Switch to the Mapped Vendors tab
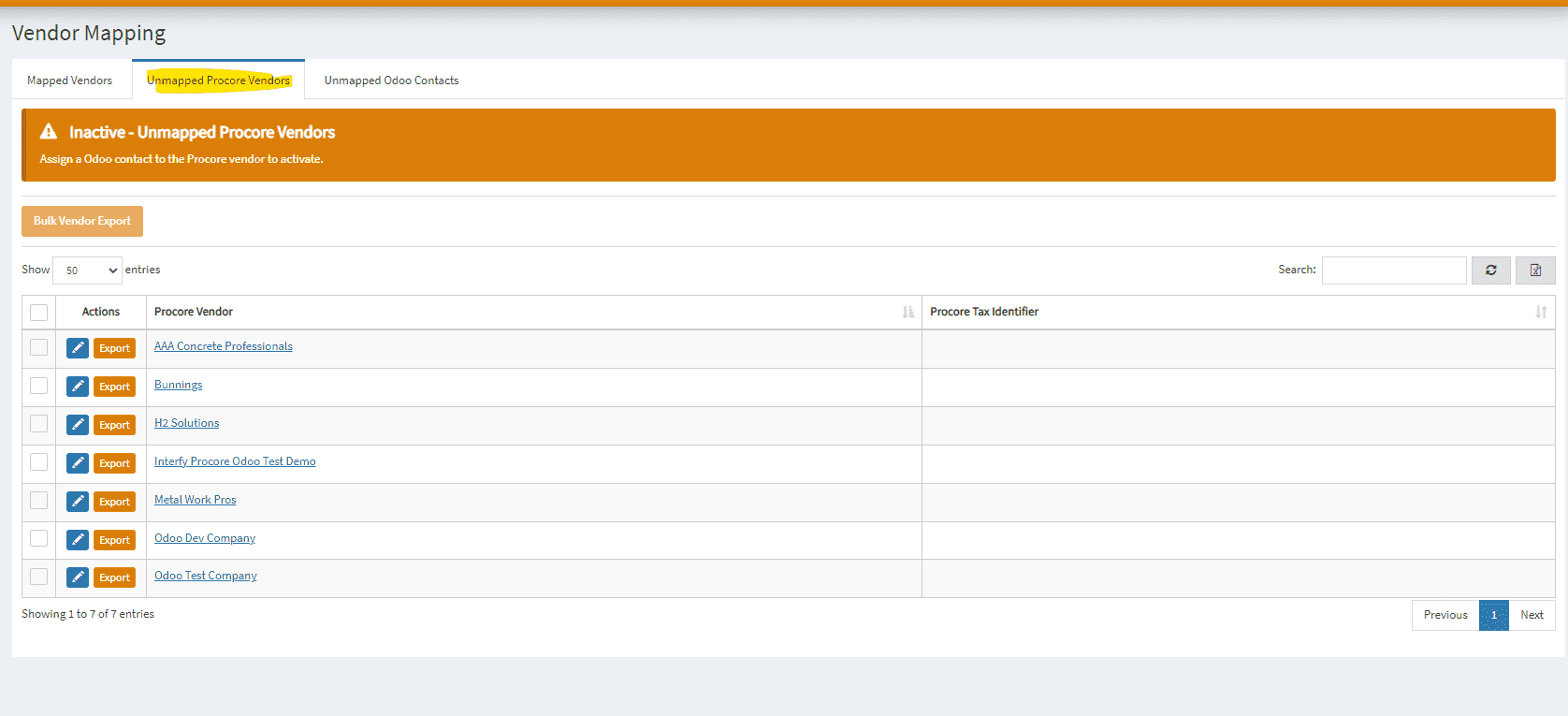Viewport: 1568px width, 716px height. pos(69,80)
